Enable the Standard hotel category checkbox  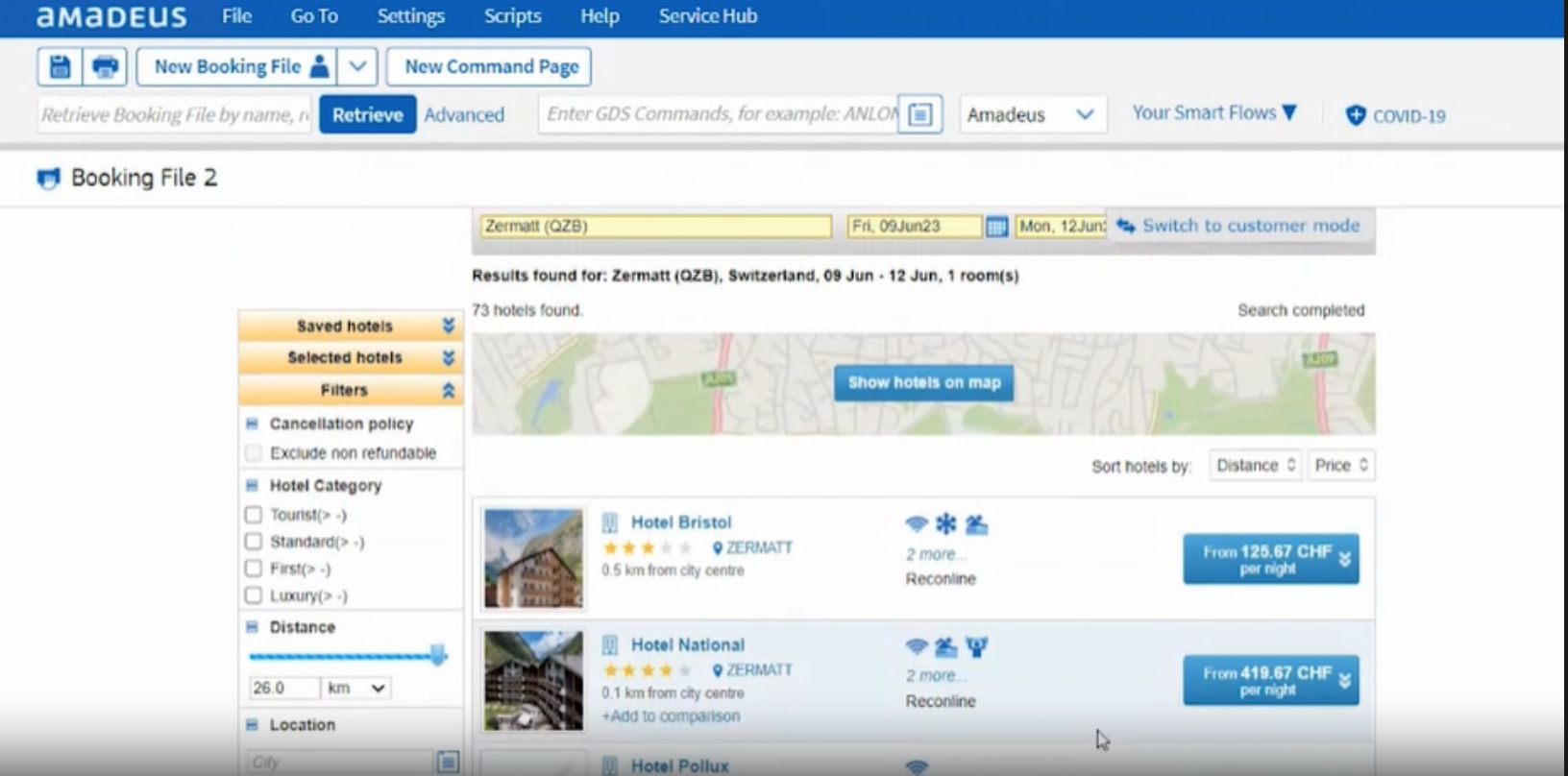(x=254, y=542)
